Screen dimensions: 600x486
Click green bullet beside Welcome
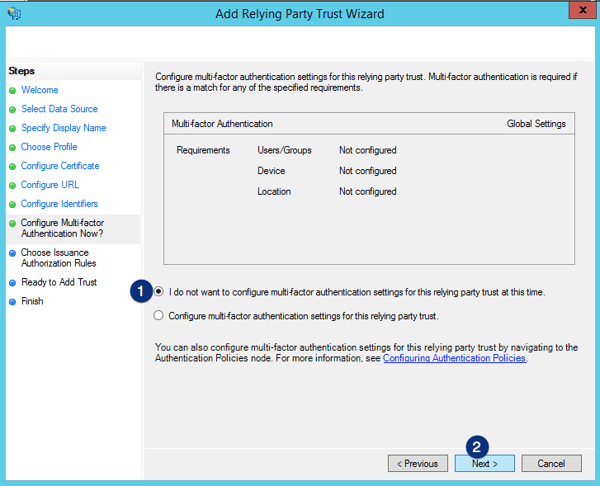12,90
